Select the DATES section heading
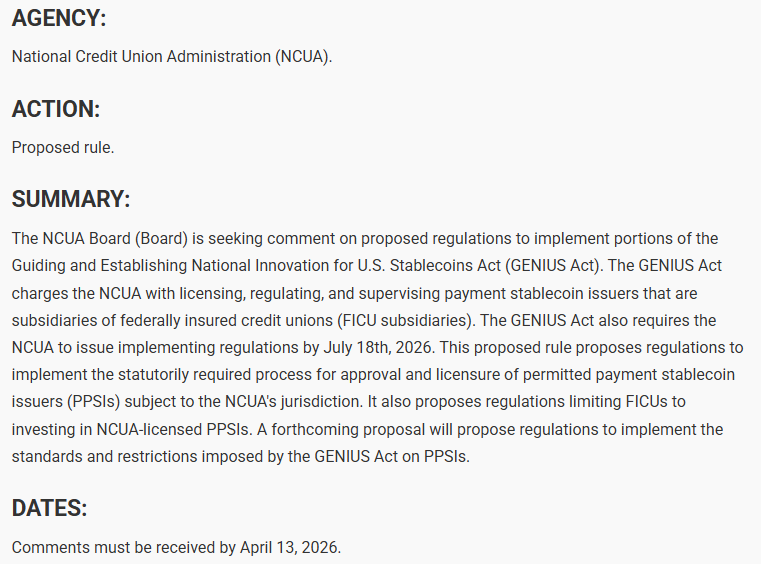This screenshot has height=564, width=761. (x=50, y=508)
